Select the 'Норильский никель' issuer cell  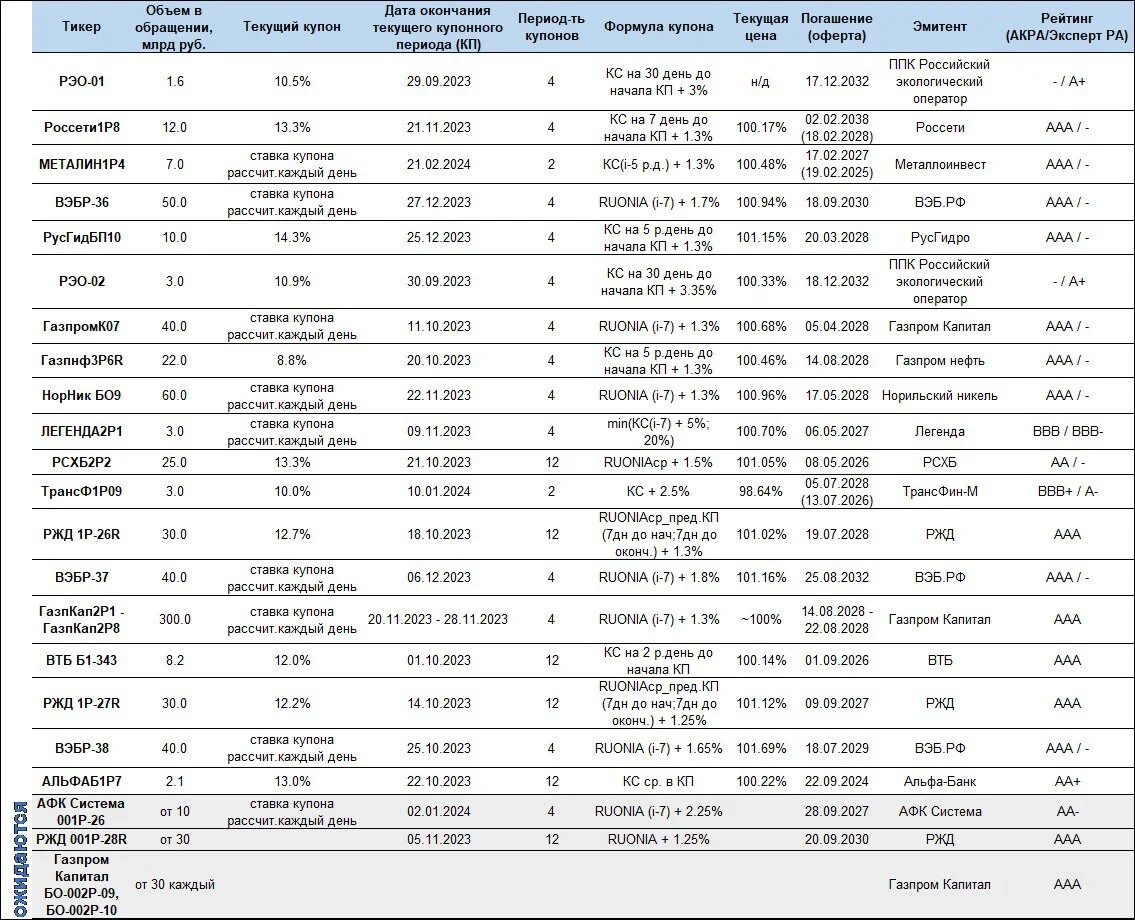pyautogui.click(x=940, y=395)
